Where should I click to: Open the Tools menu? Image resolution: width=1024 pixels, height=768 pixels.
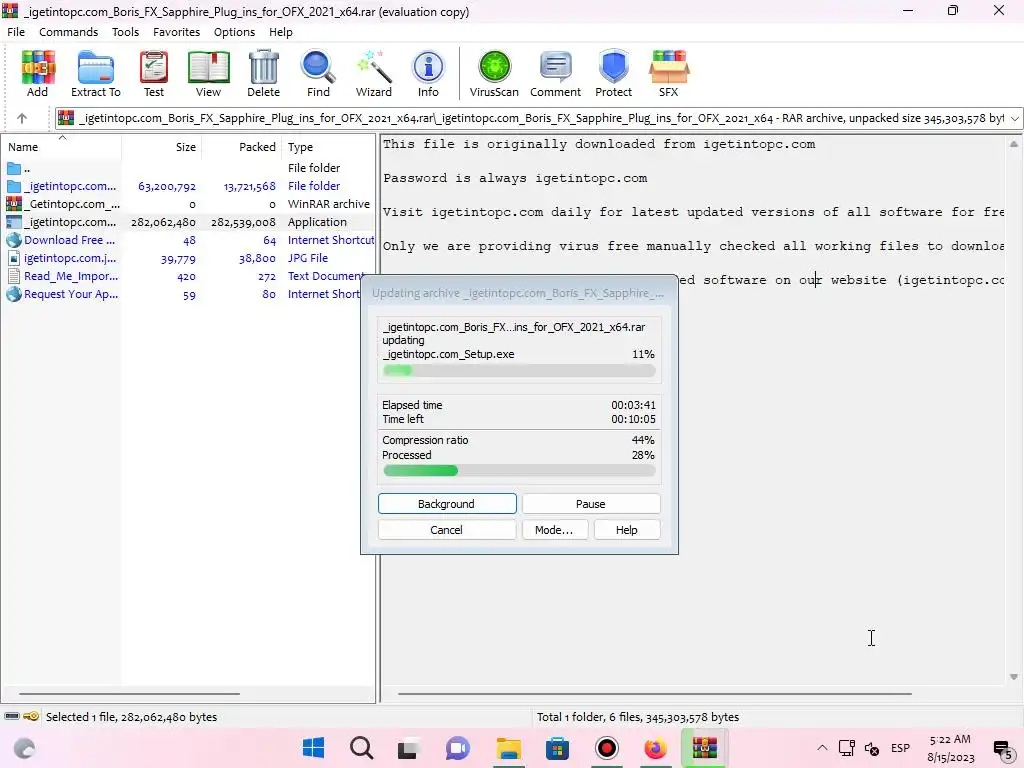(125, 32)
